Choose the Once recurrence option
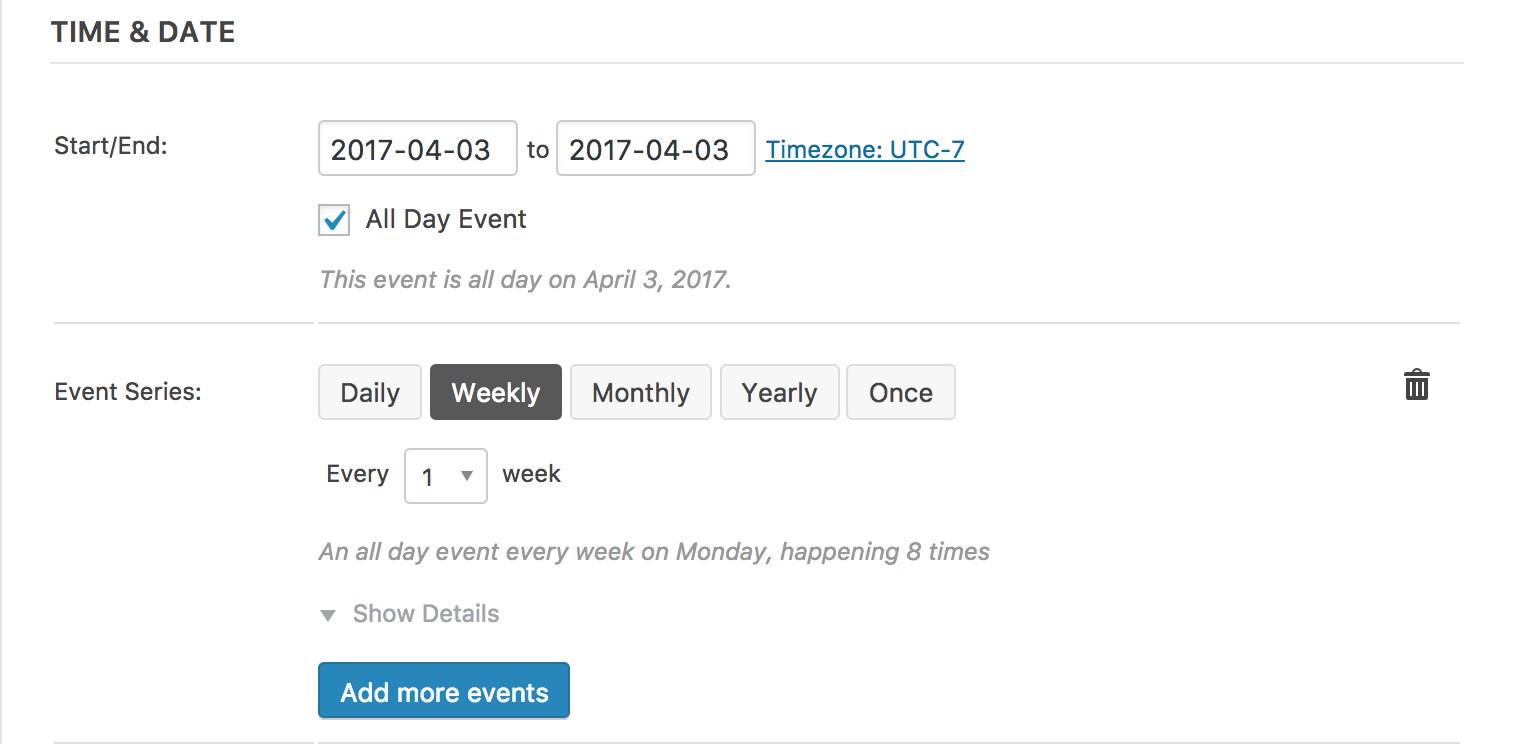Screen dimensions: 1524x744 (x=901, y=392)
